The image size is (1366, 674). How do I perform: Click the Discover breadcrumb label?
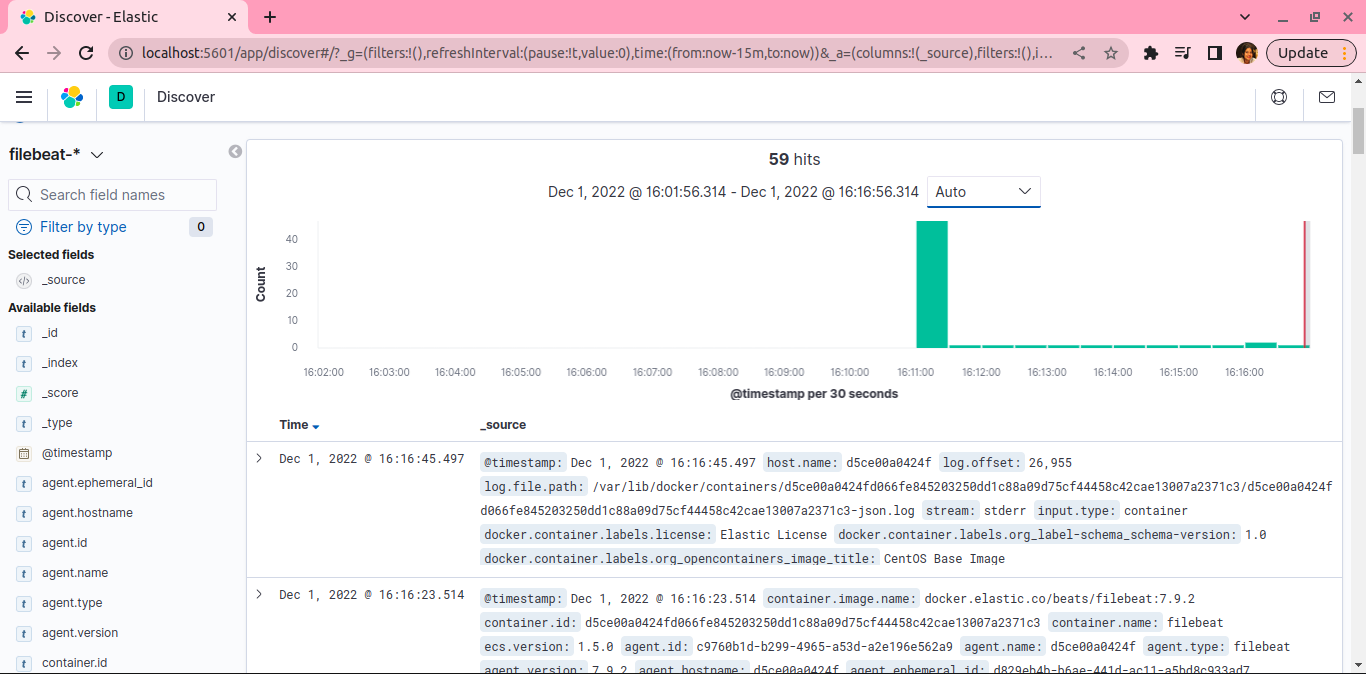pos(186,97)
